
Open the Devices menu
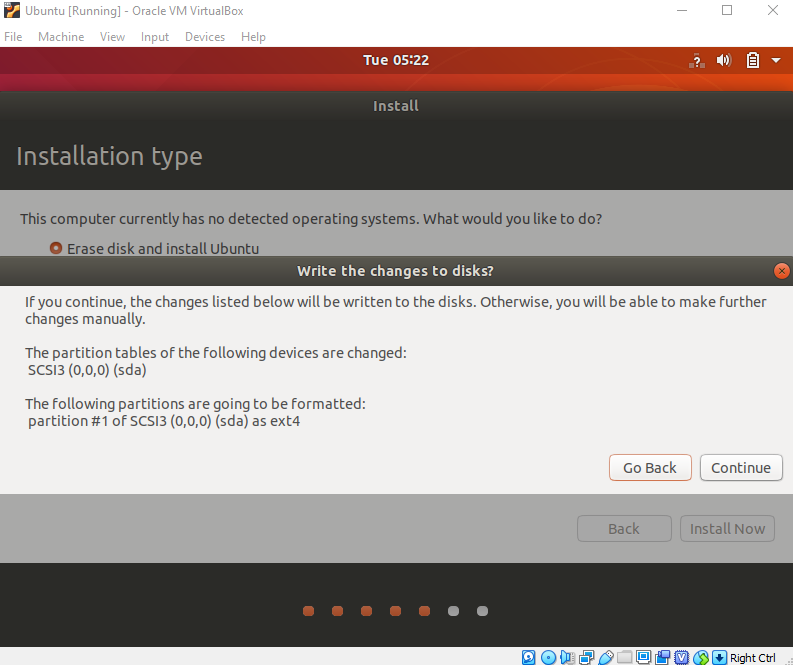(205, 37)
